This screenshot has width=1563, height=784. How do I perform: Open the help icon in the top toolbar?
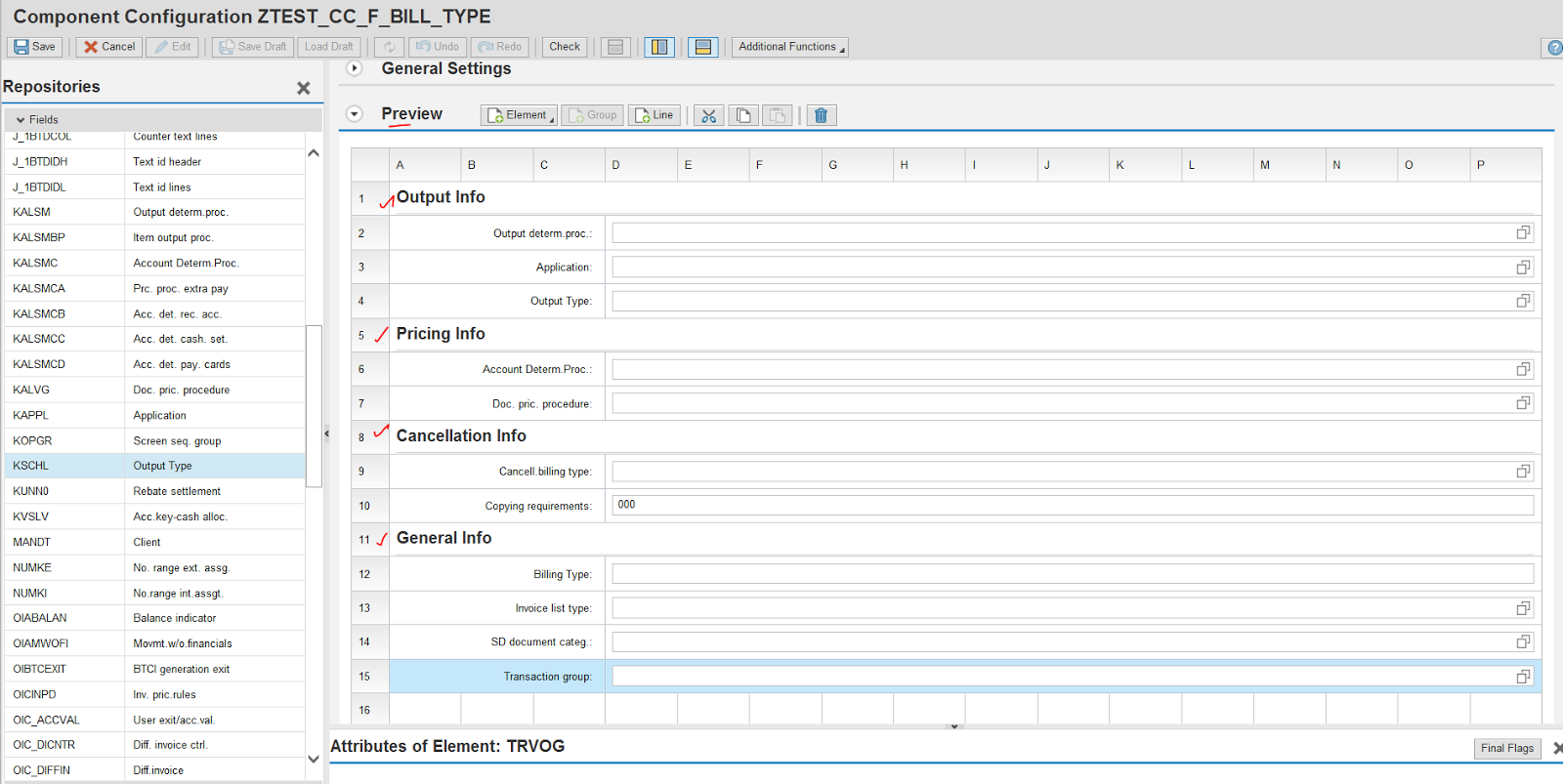coord(1553,48)
